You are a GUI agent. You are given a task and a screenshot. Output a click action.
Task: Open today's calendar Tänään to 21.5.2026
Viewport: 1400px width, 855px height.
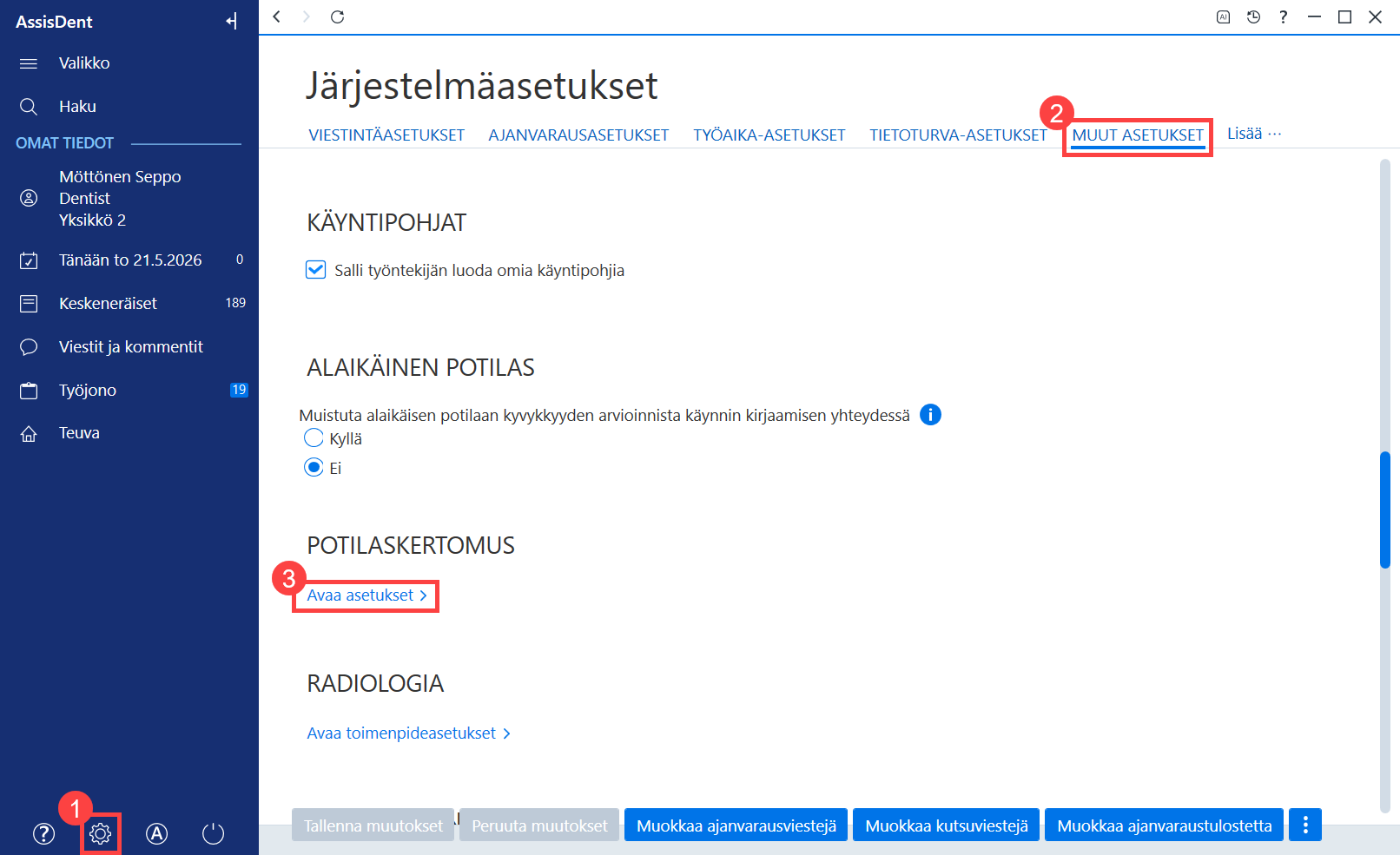[x=129, y=260]
